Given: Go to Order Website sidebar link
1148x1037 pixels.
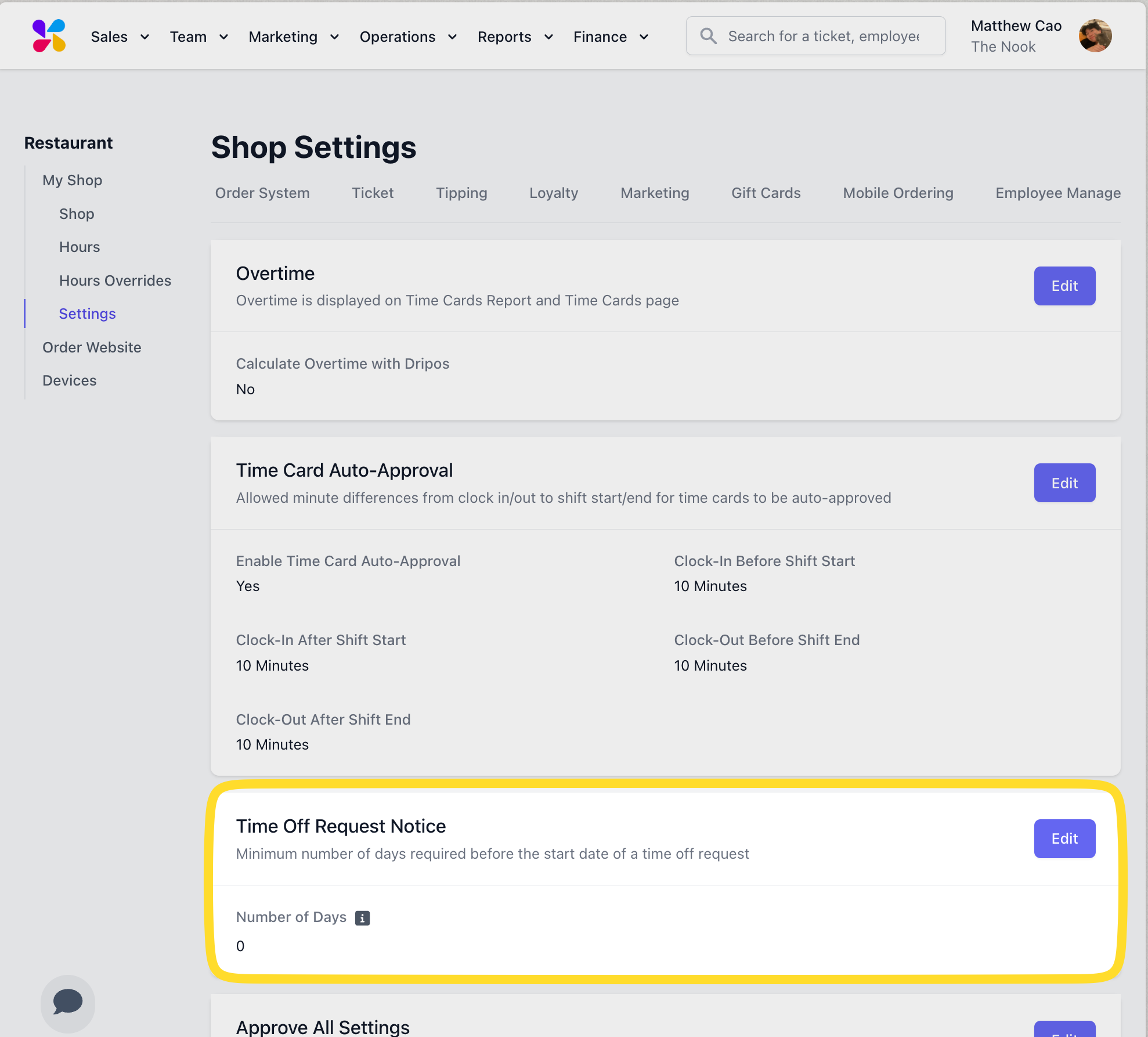Looking at the screenshot, I should pyautogui.click(x=92, y=347).
